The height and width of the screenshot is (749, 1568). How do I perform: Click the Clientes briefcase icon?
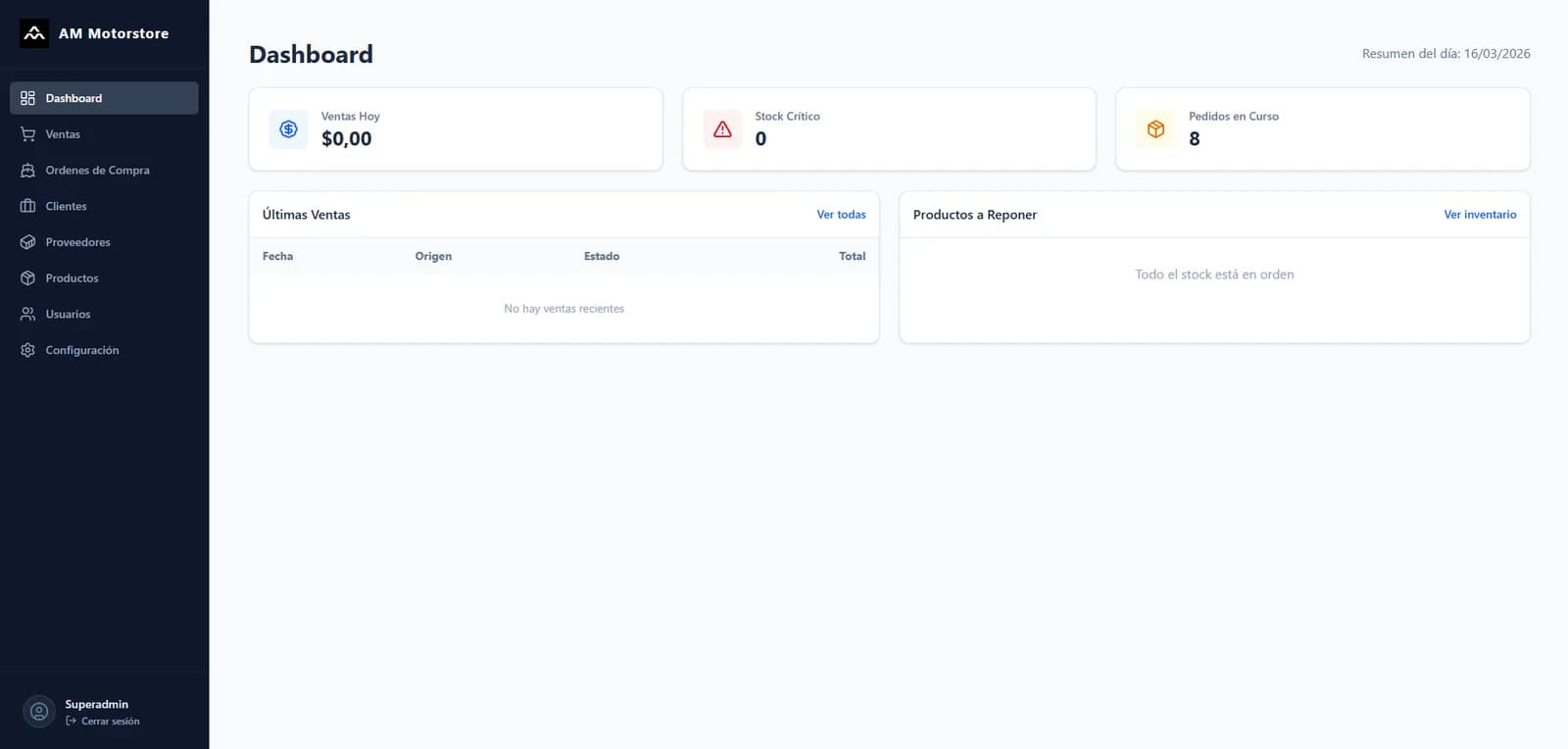click(x=27, y=206)
